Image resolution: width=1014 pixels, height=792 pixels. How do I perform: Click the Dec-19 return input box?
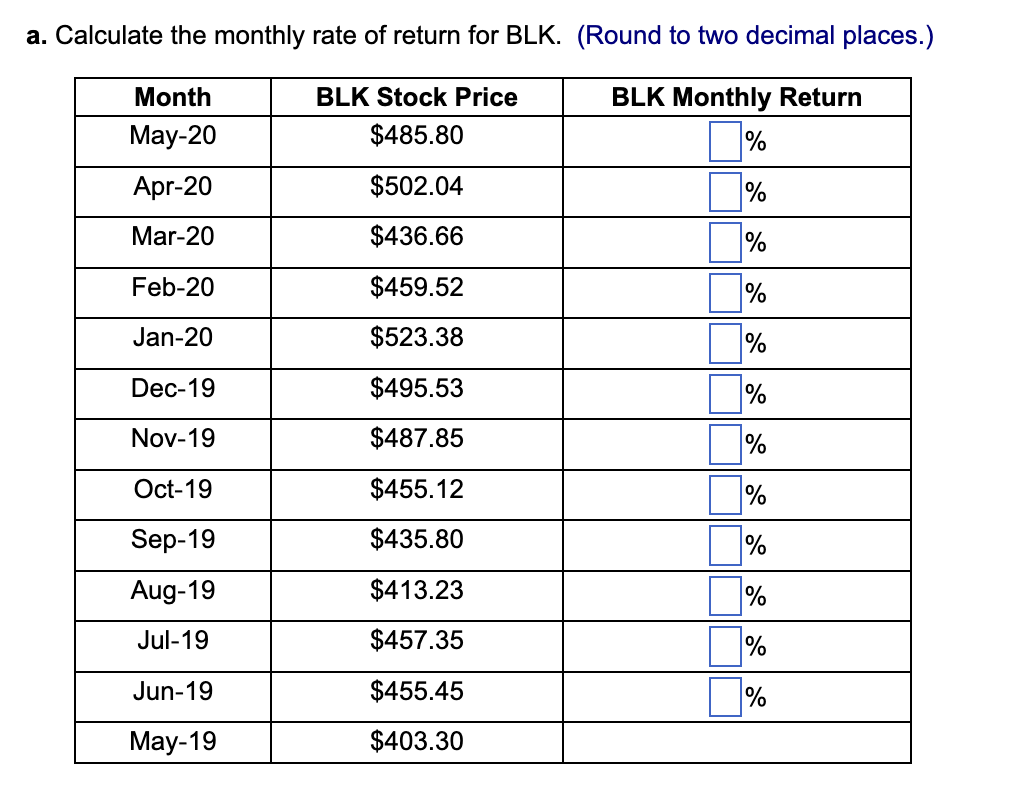point(725,393)
